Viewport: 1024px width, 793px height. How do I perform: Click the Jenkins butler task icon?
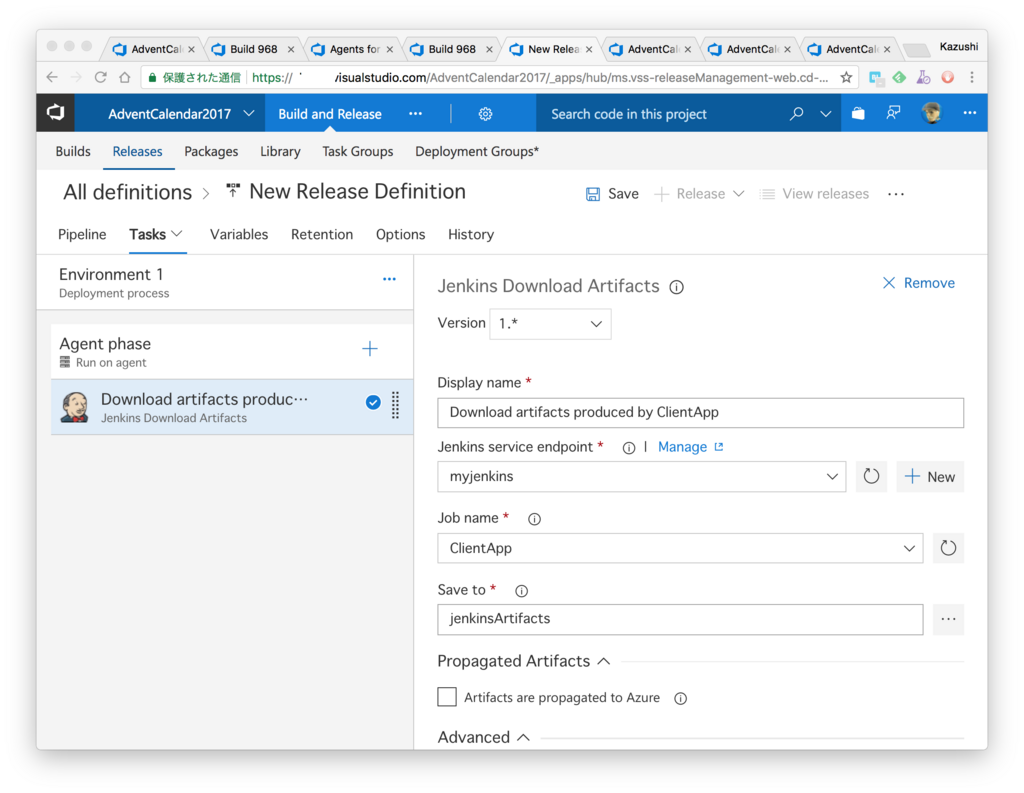74,407
